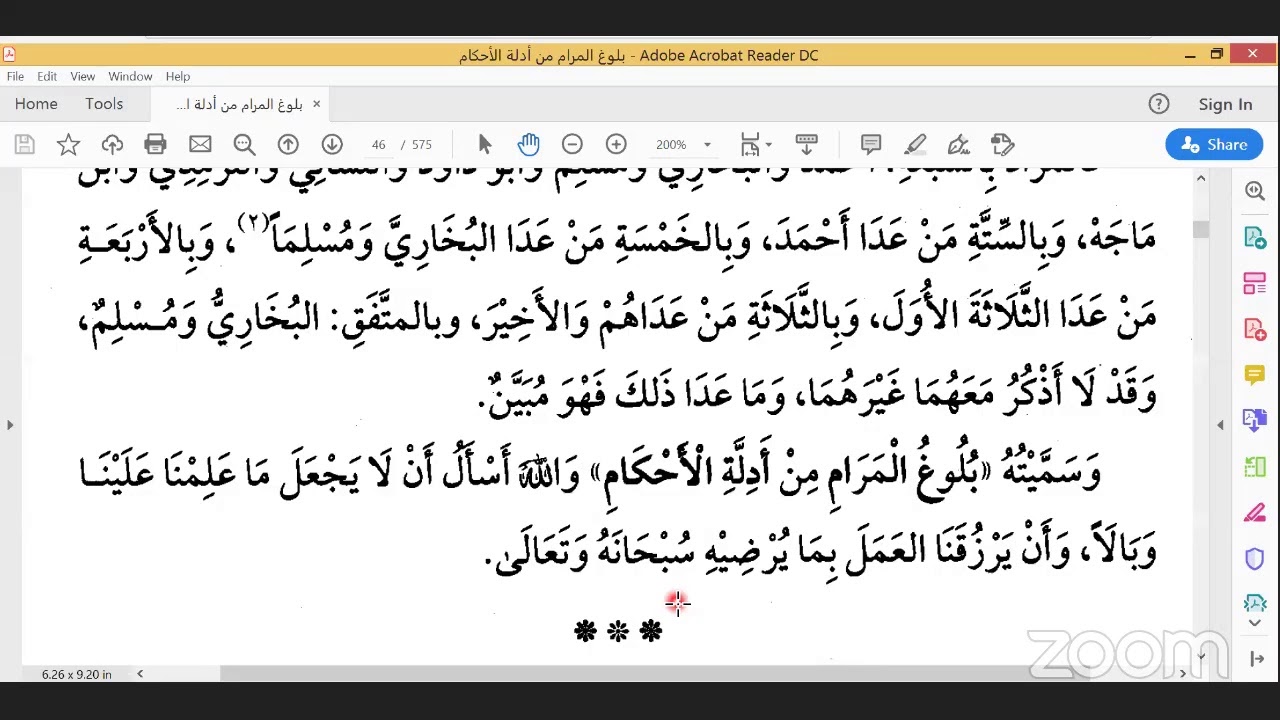
Task: Click Sign In link
Action: coord(1225,104)
